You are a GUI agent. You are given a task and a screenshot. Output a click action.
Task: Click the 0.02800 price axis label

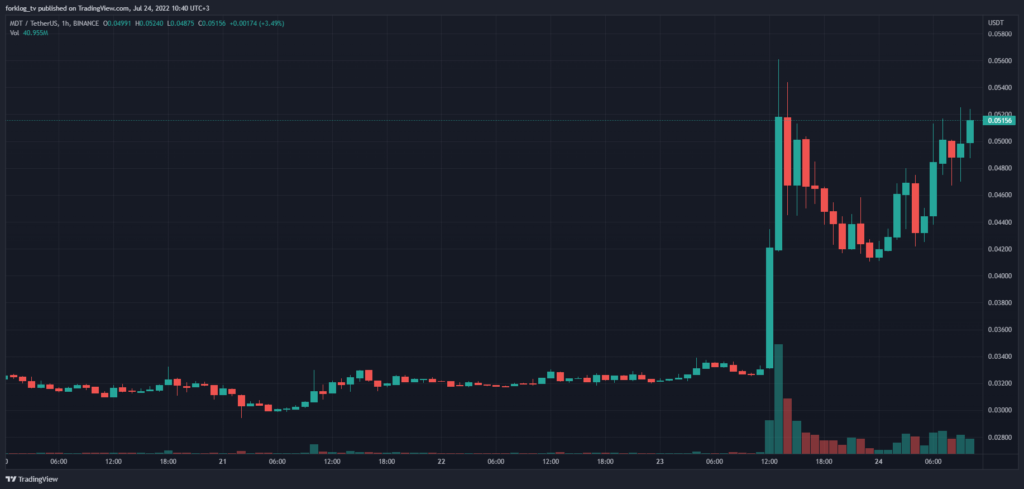(x=1000, y=437)
